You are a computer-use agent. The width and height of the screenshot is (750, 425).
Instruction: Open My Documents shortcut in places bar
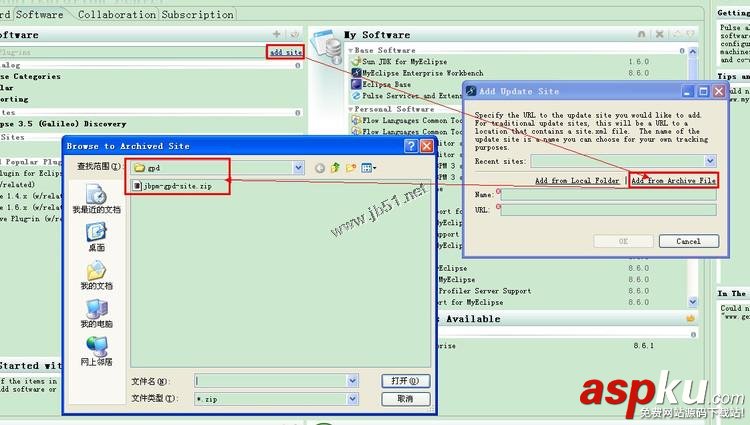(96, 275)
